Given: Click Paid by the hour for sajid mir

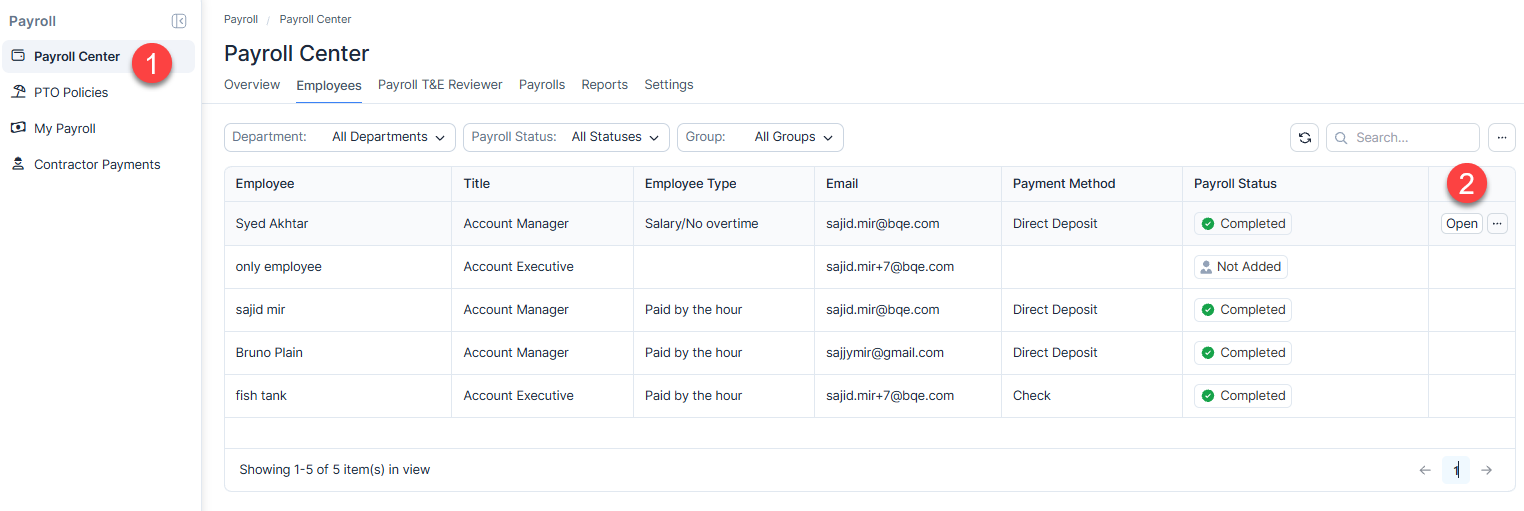Looking at the screenshot, I should pos(694,310).
